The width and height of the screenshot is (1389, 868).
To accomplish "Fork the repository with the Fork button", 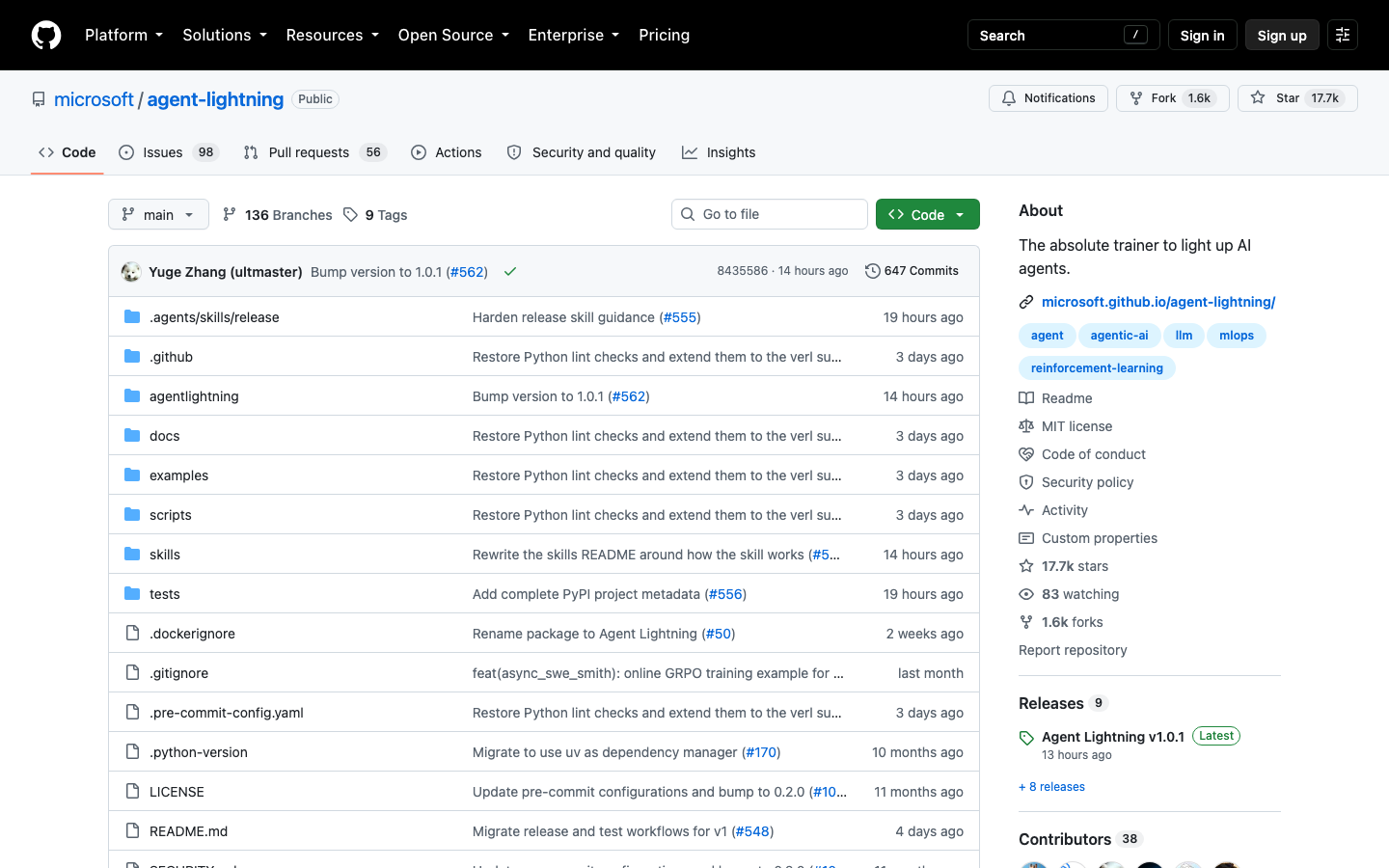I will 1173,98.
